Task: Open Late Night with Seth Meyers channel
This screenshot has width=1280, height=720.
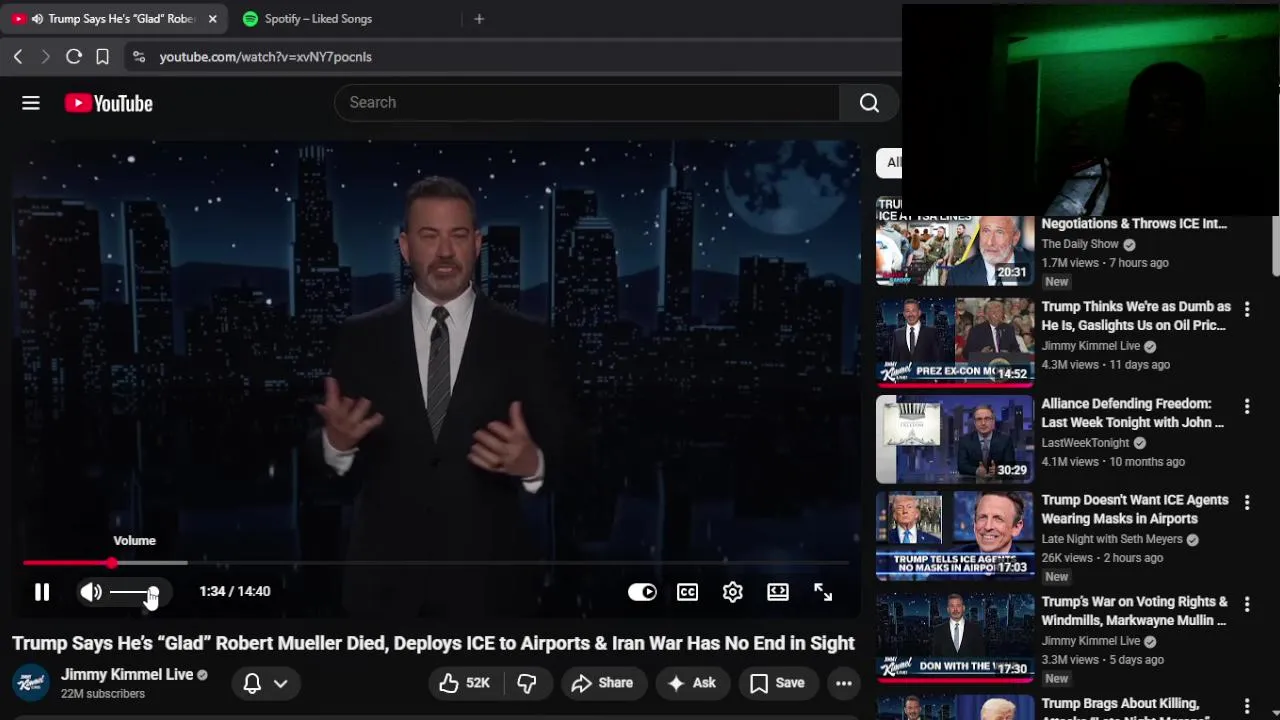Action: [x=1112, y=539]
